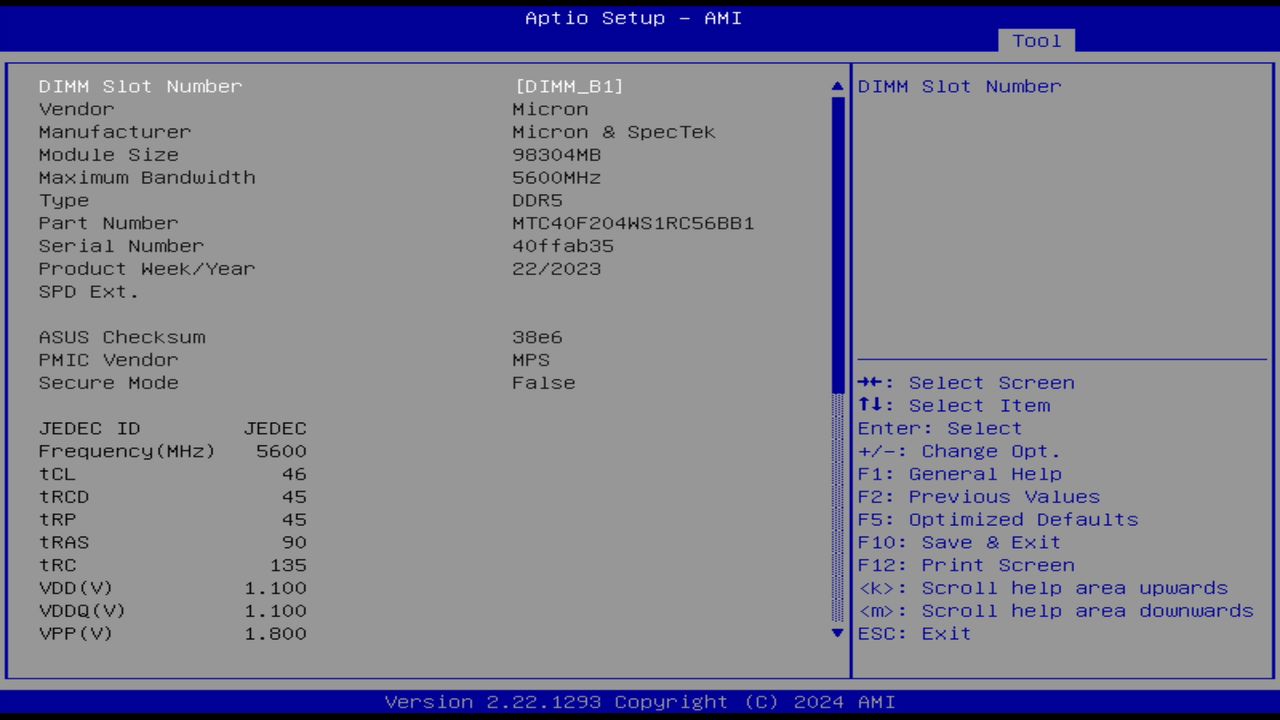This screenshot has height=720, width=1280.
Task: Select the Tool tab
Action: (x=1036, y=41)
